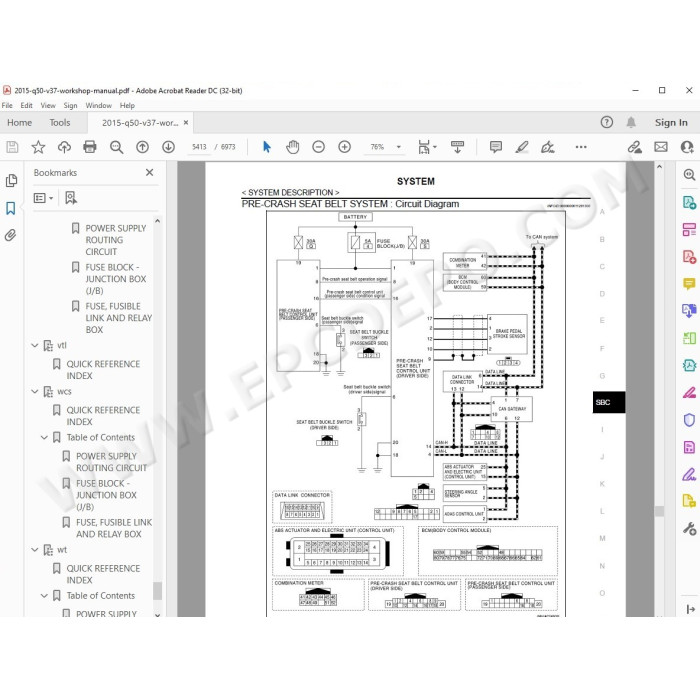Open the Sign menu
The width and height of the screenshot is (700, 700).
click(x=70, y=105)
